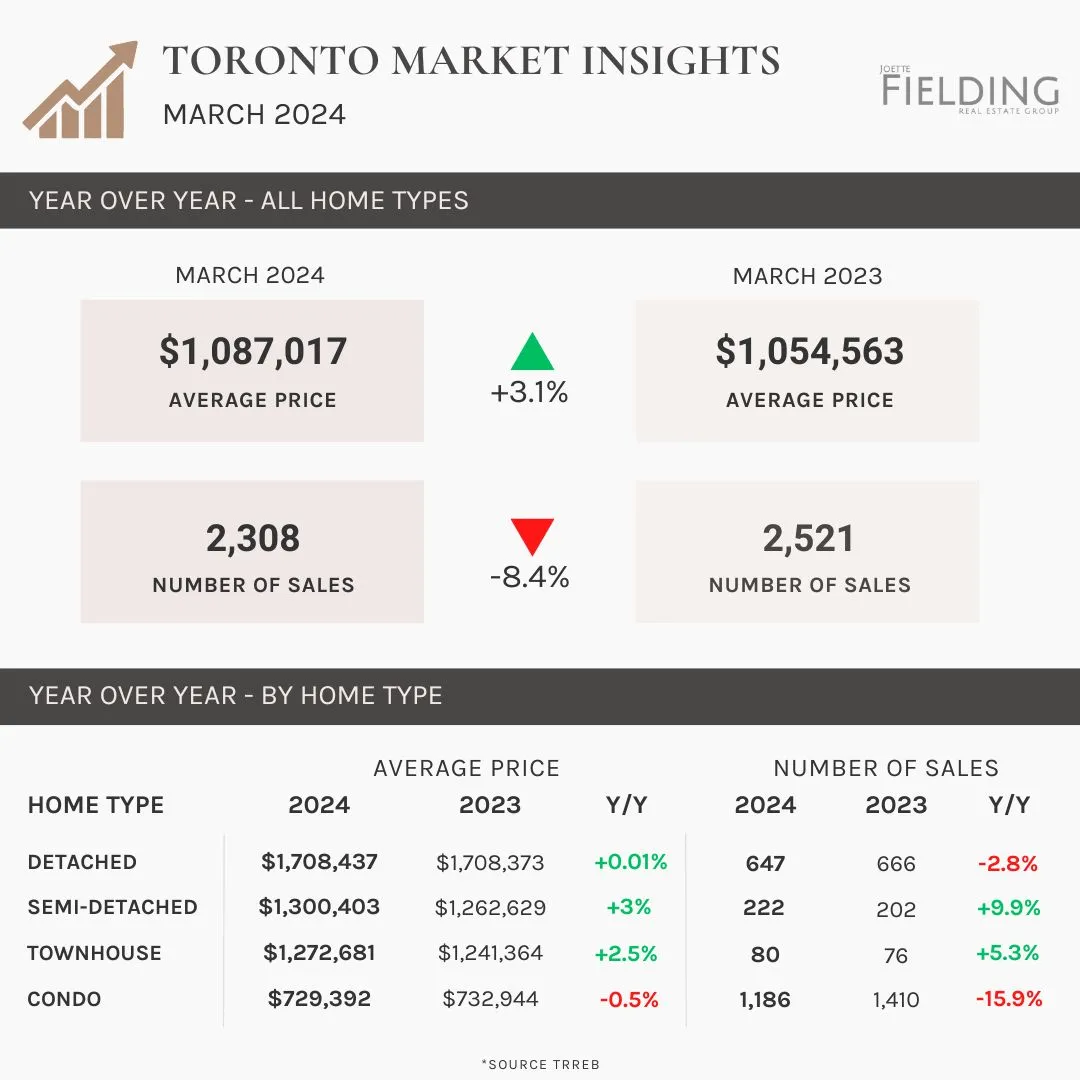The image size is (1080, 1080).
Task: Select the Toronto Market Insights title
Action: (471, 60)
